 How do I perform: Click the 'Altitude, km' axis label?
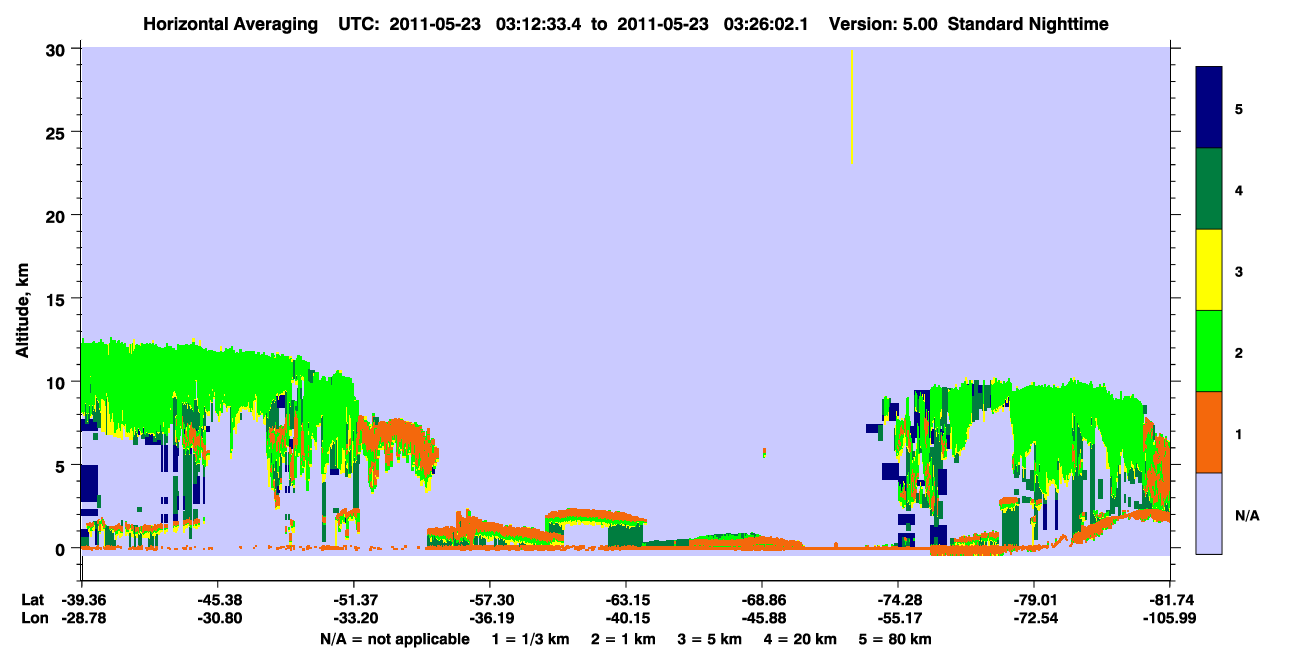click(22, 310)
